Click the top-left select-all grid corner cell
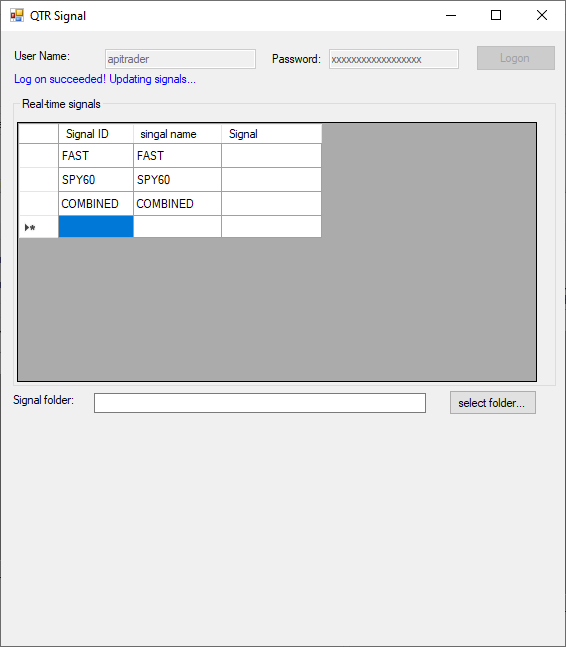This screenshot has height=647, width=566. pos(38,134)
